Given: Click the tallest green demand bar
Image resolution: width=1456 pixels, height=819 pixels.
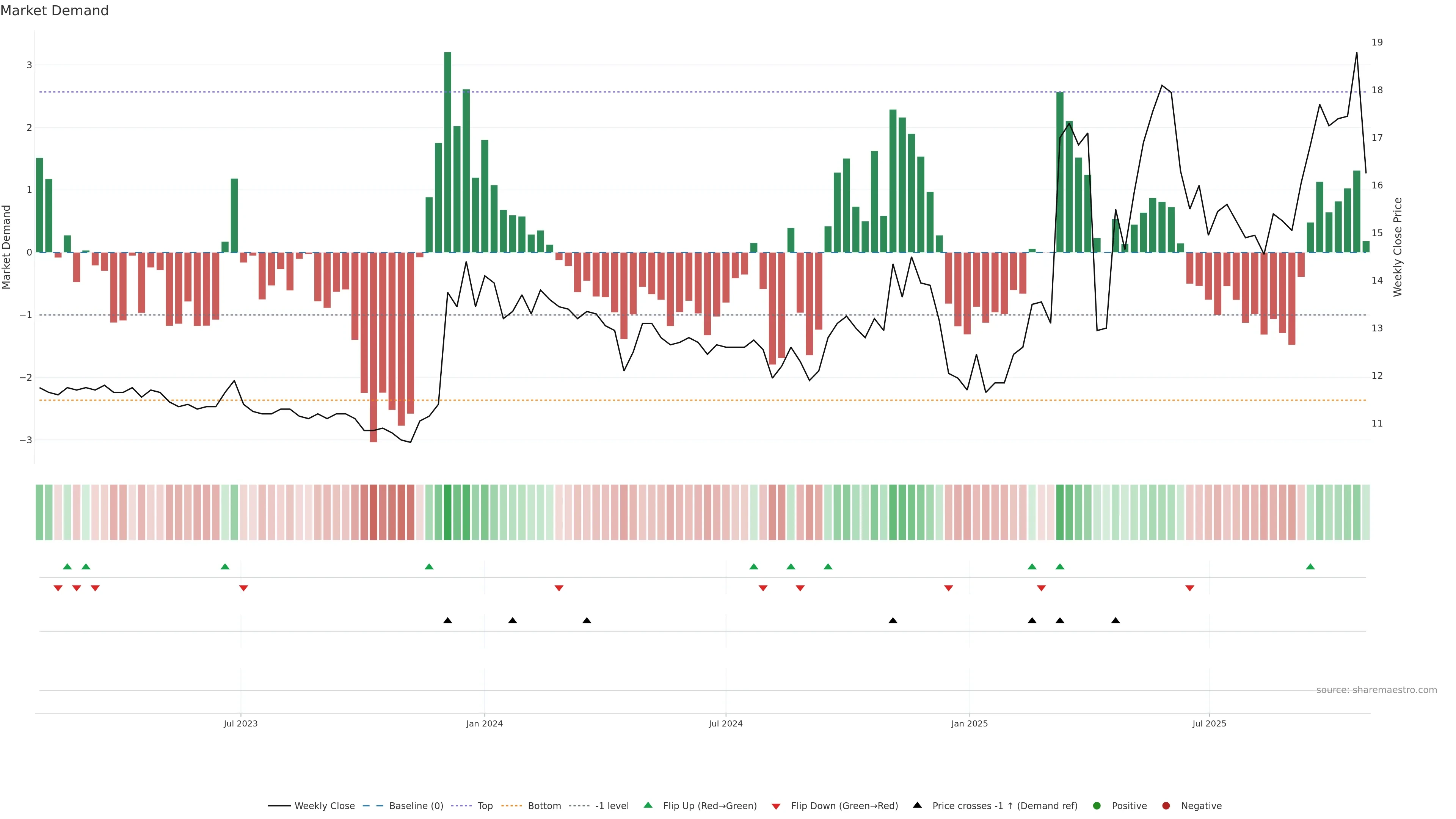Looking at the screenshot, I should point(448,152).
